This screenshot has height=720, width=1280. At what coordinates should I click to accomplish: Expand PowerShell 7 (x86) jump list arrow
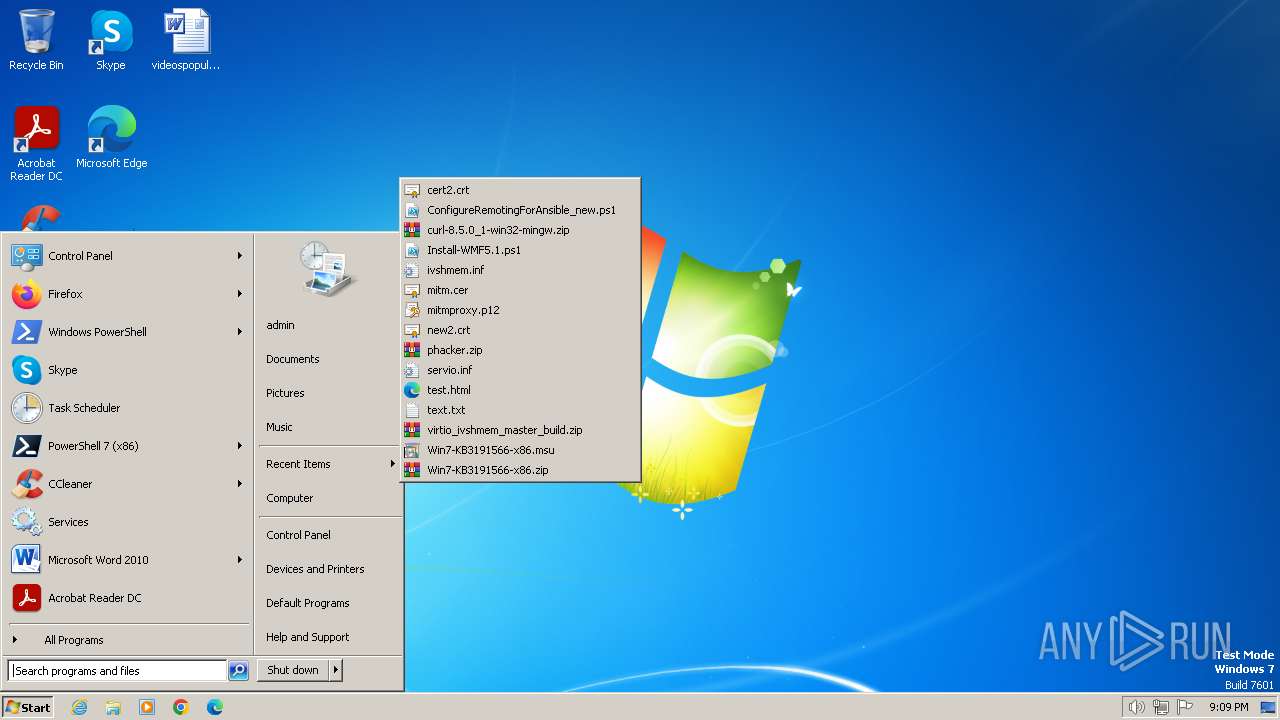pos(240,446)
